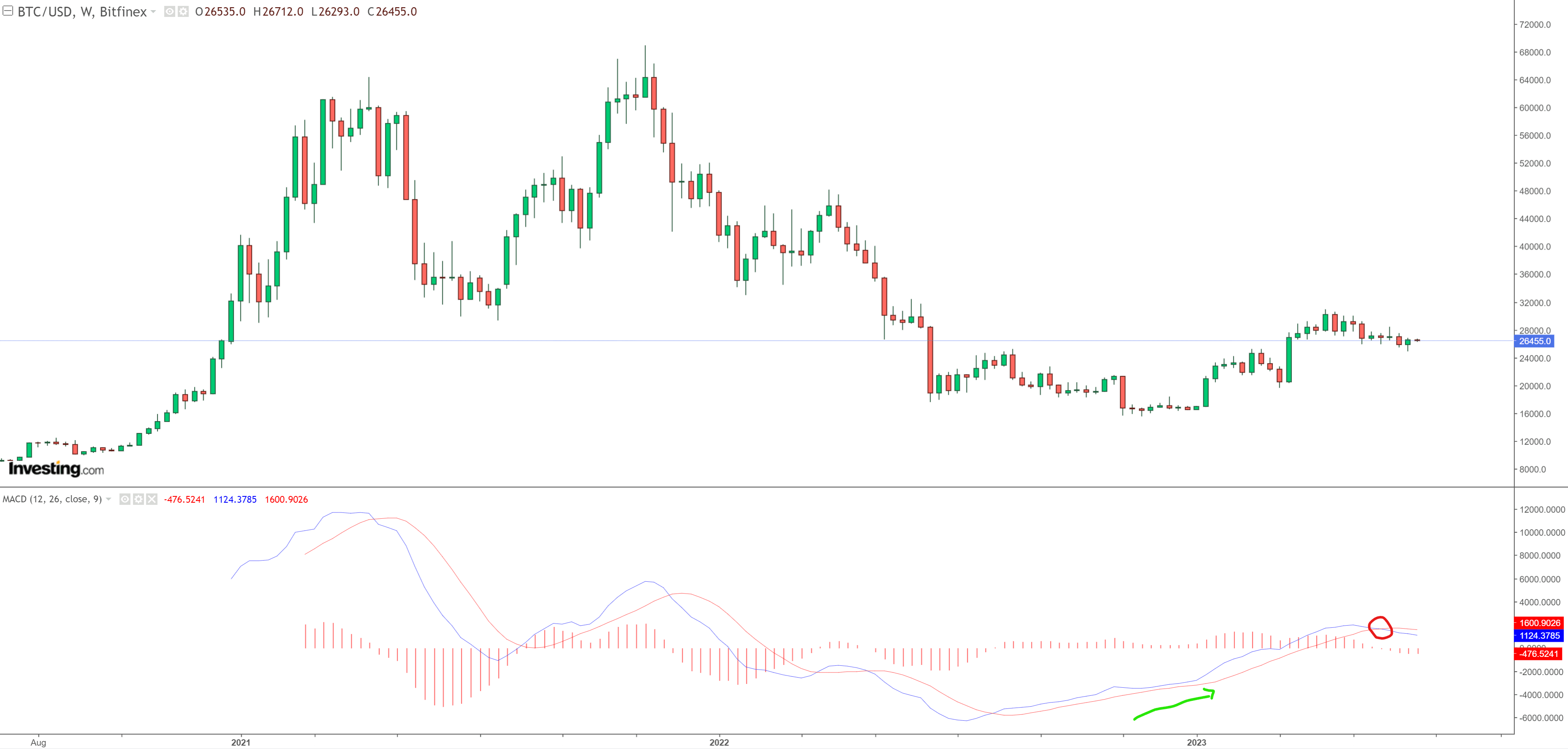
Task: Click the 2023 label on the time axis
Action: 1196,742
